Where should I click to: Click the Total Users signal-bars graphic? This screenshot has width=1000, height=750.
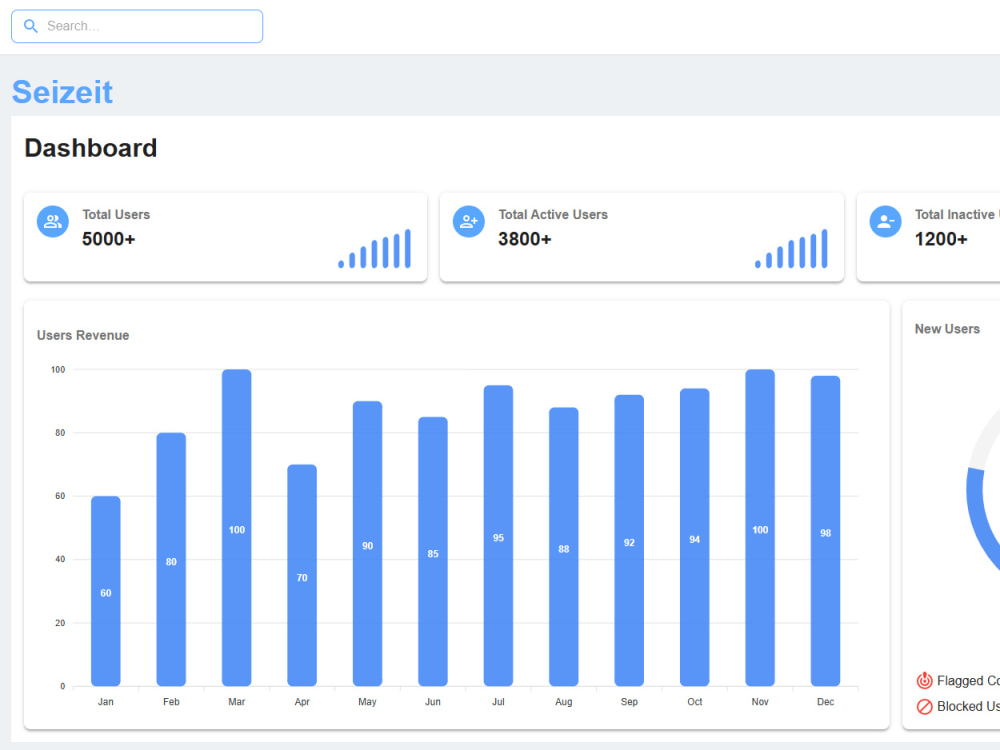(x=374, y=248)
